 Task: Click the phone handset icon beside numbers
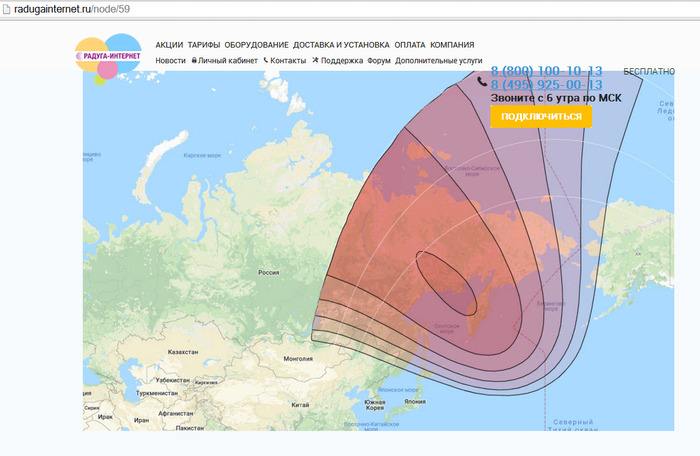click(x=482, y=82)
